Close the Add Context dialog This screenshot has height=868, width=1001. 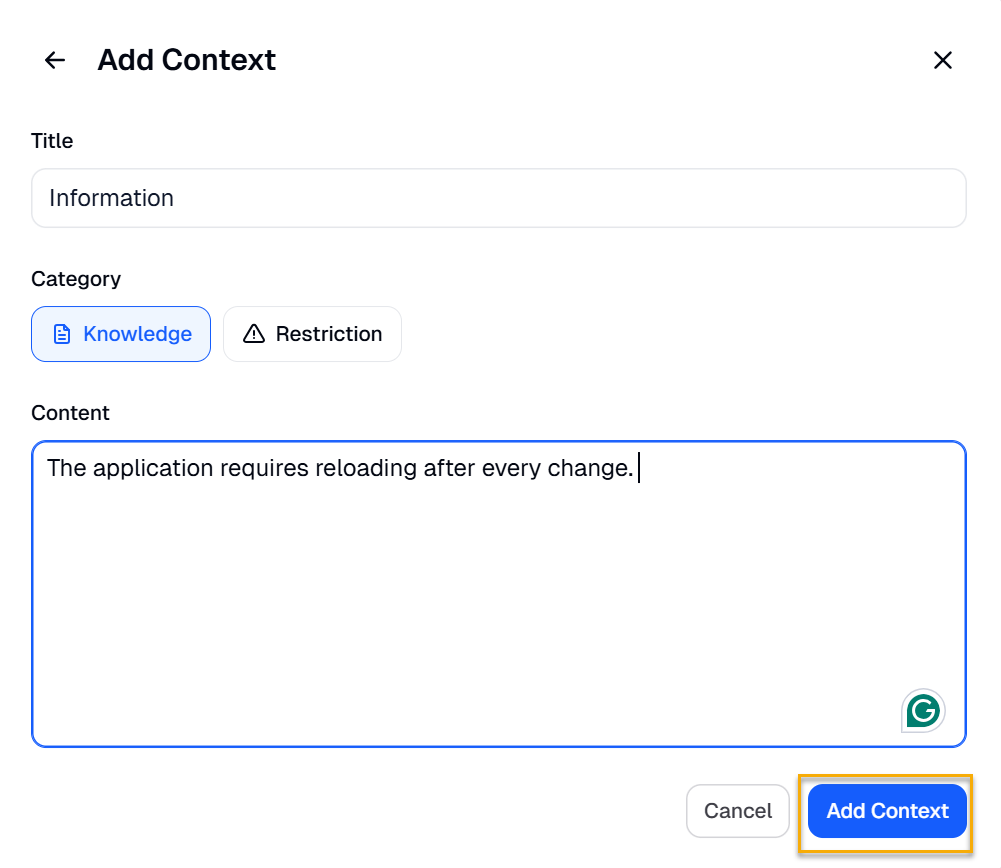(942, 60)
